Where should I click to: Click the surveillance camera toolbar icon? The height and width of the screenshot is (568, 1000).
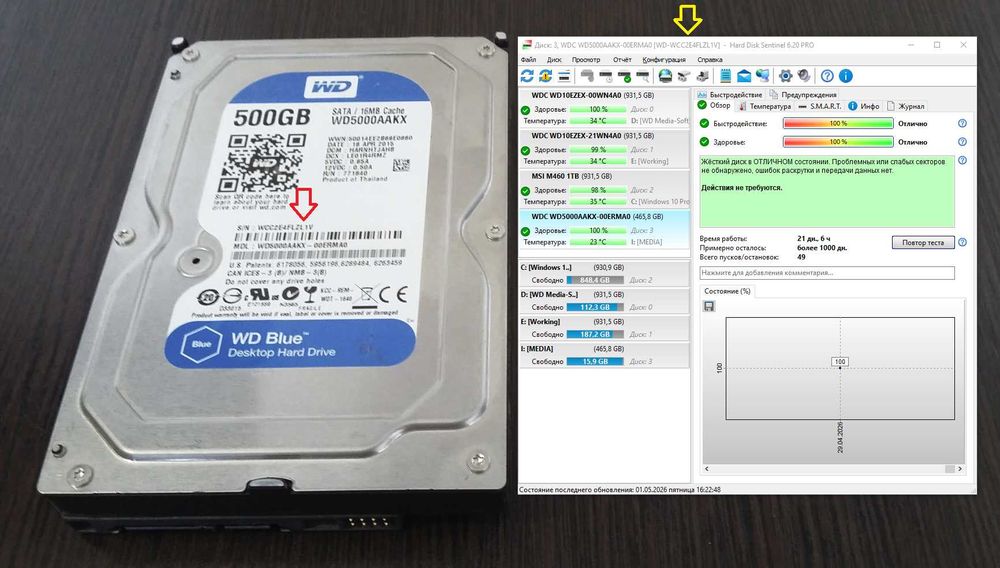pyautogui.click(x=684, y=76)
